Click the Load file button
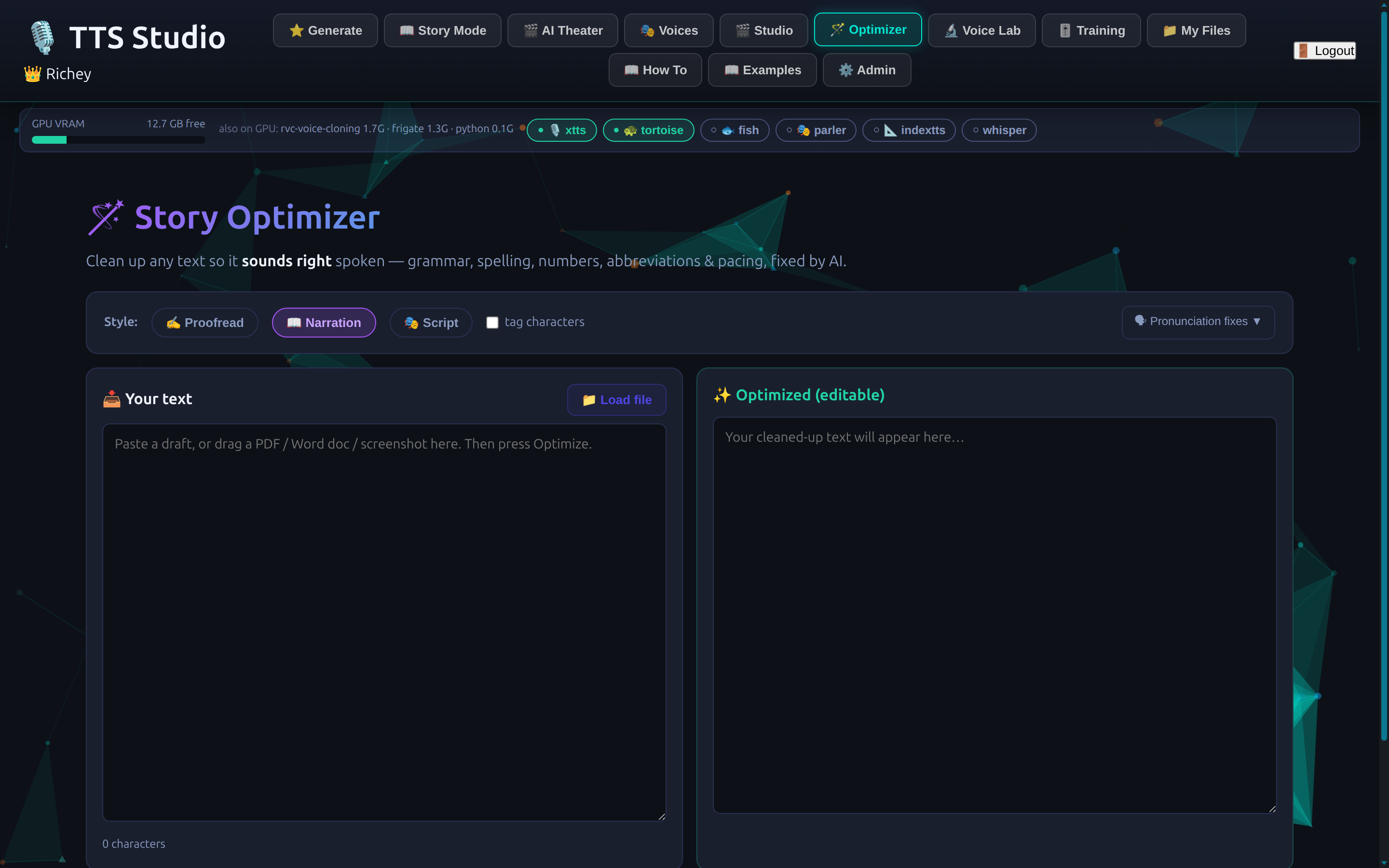 tap(616, 400)
